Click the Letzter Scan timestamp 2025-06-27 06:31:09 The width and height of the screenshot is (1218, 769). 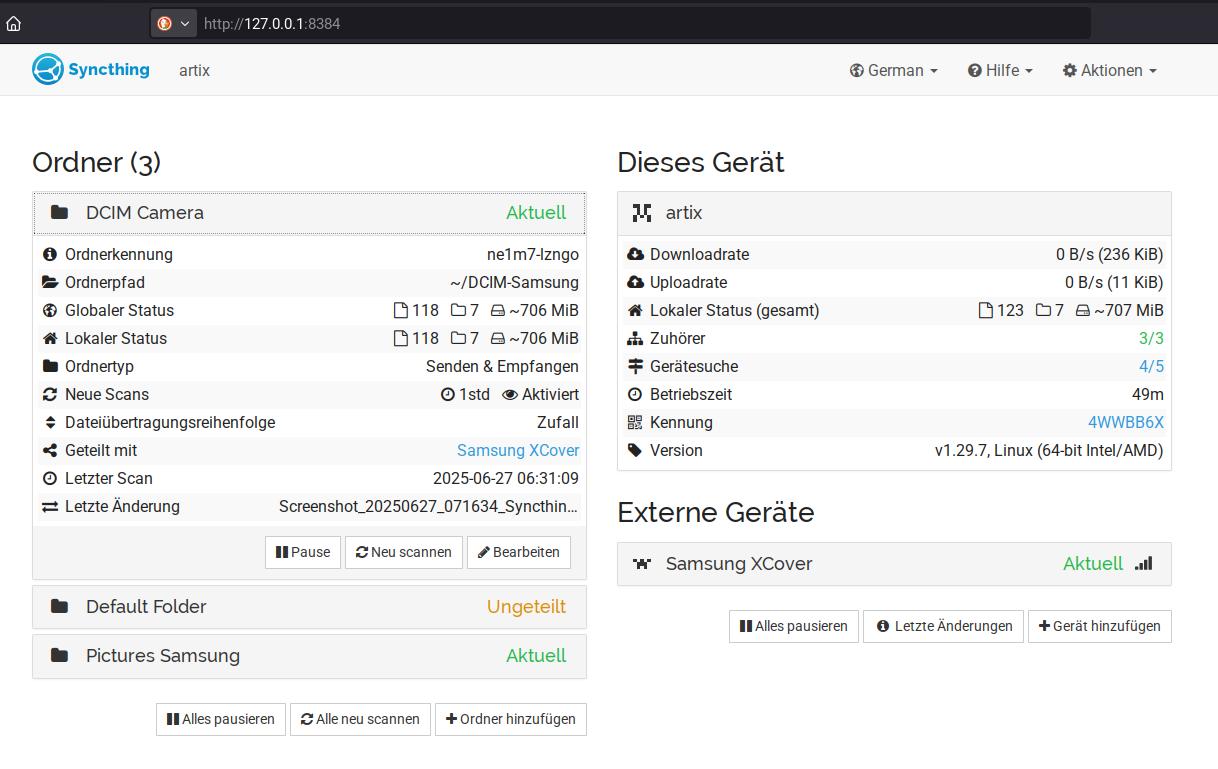(x=506, y=479)
